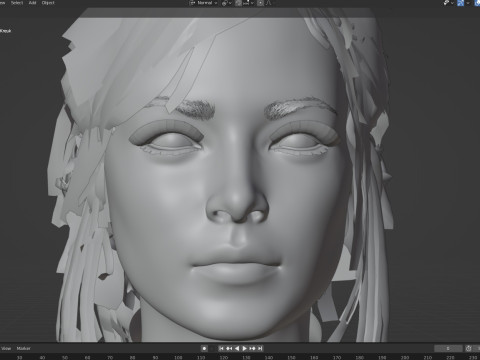Screen dimensions: 480x360
Task: Click frame 200 on timeline ruler
Action: 405,357
